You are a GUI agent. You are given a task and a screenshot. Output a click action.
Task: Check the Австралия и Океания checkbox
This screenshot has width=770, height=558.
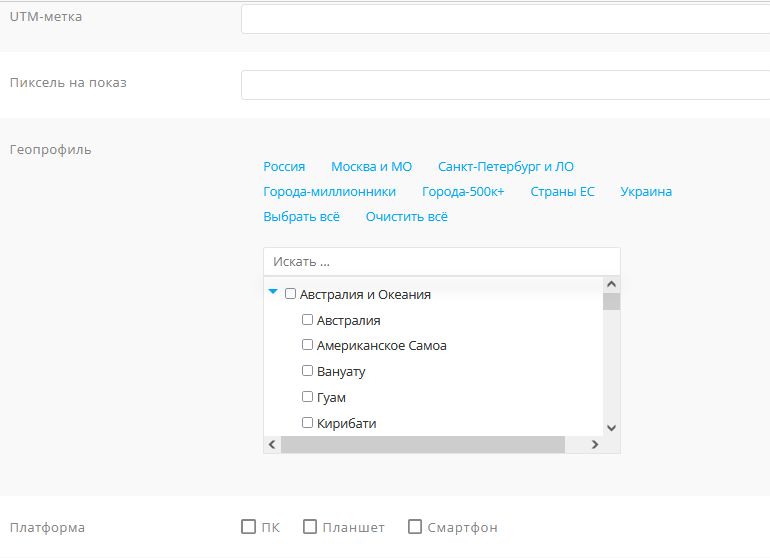pos(291,294)
